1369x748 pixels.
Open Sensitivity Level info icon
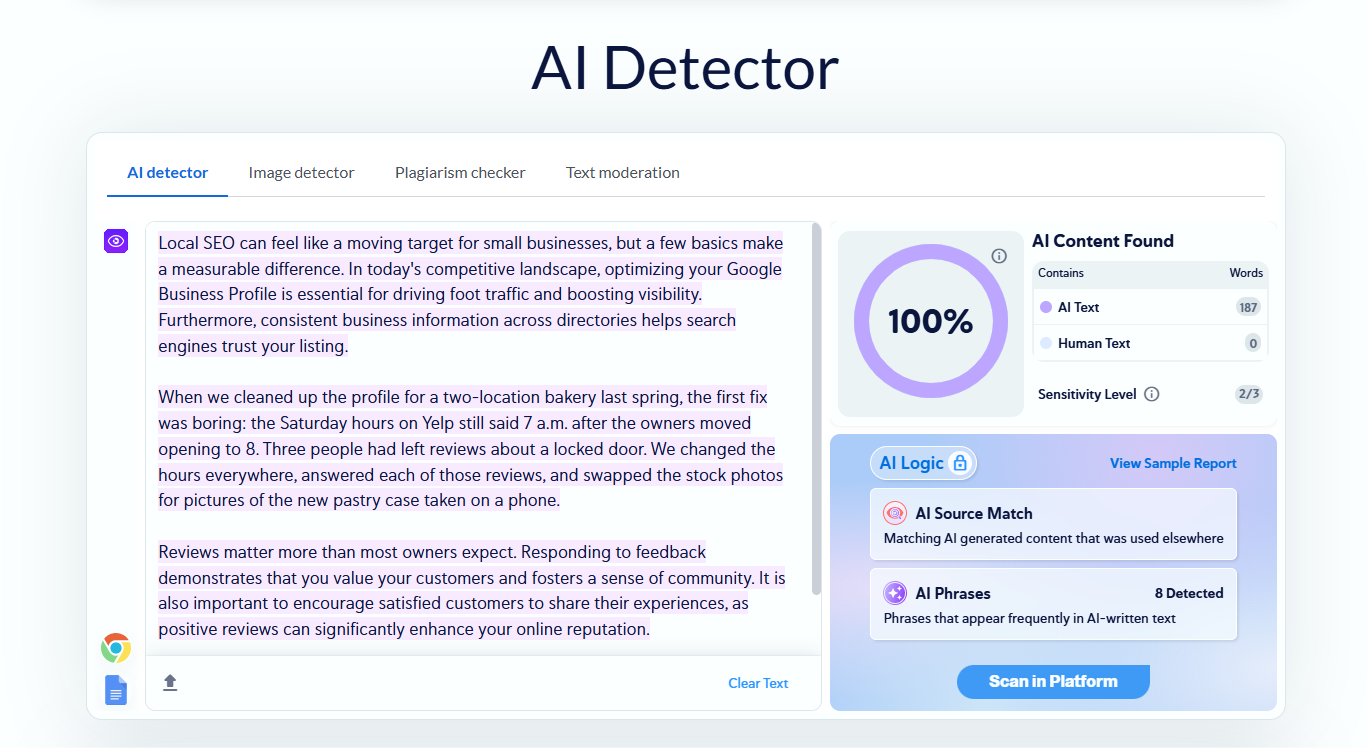(1152, 394)
